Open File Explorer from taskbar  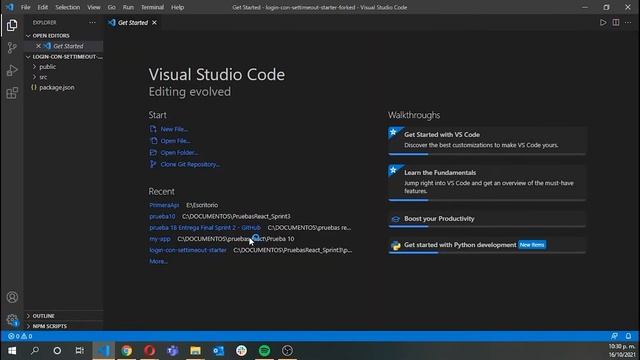click(x=196, y=351)
